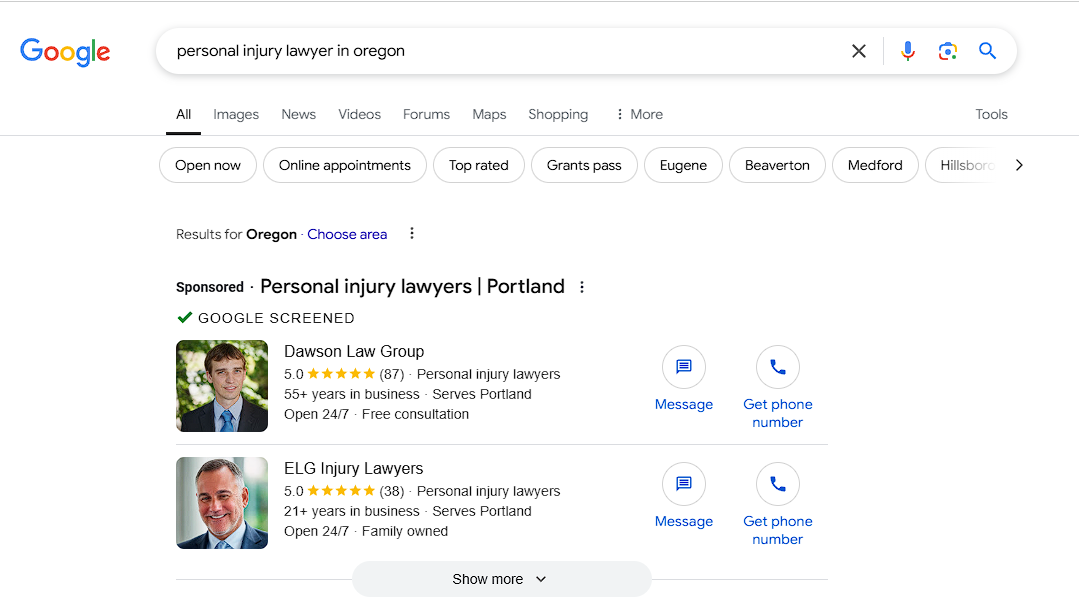Open the three-dot menu next to Choose area
Image resolution: width=1079 pixels, height=616 pixels.
pos(412,233)
